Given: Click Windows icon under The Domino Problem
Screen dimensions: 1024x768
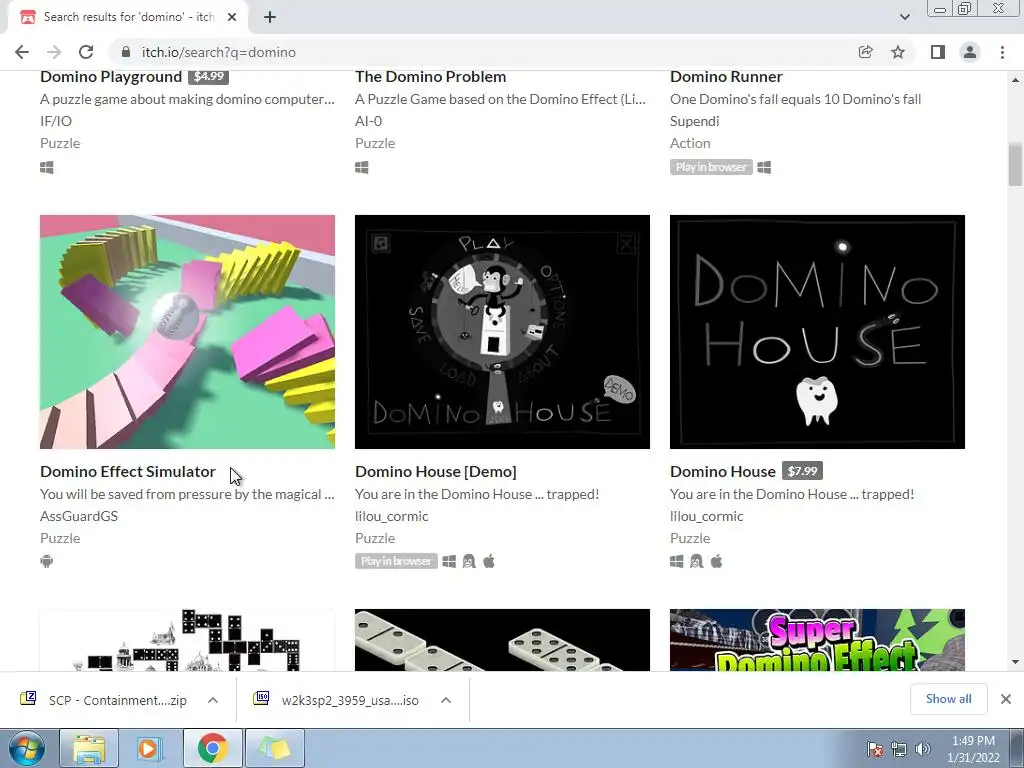Looking at the screenshot, I should (x=362, y=168).
